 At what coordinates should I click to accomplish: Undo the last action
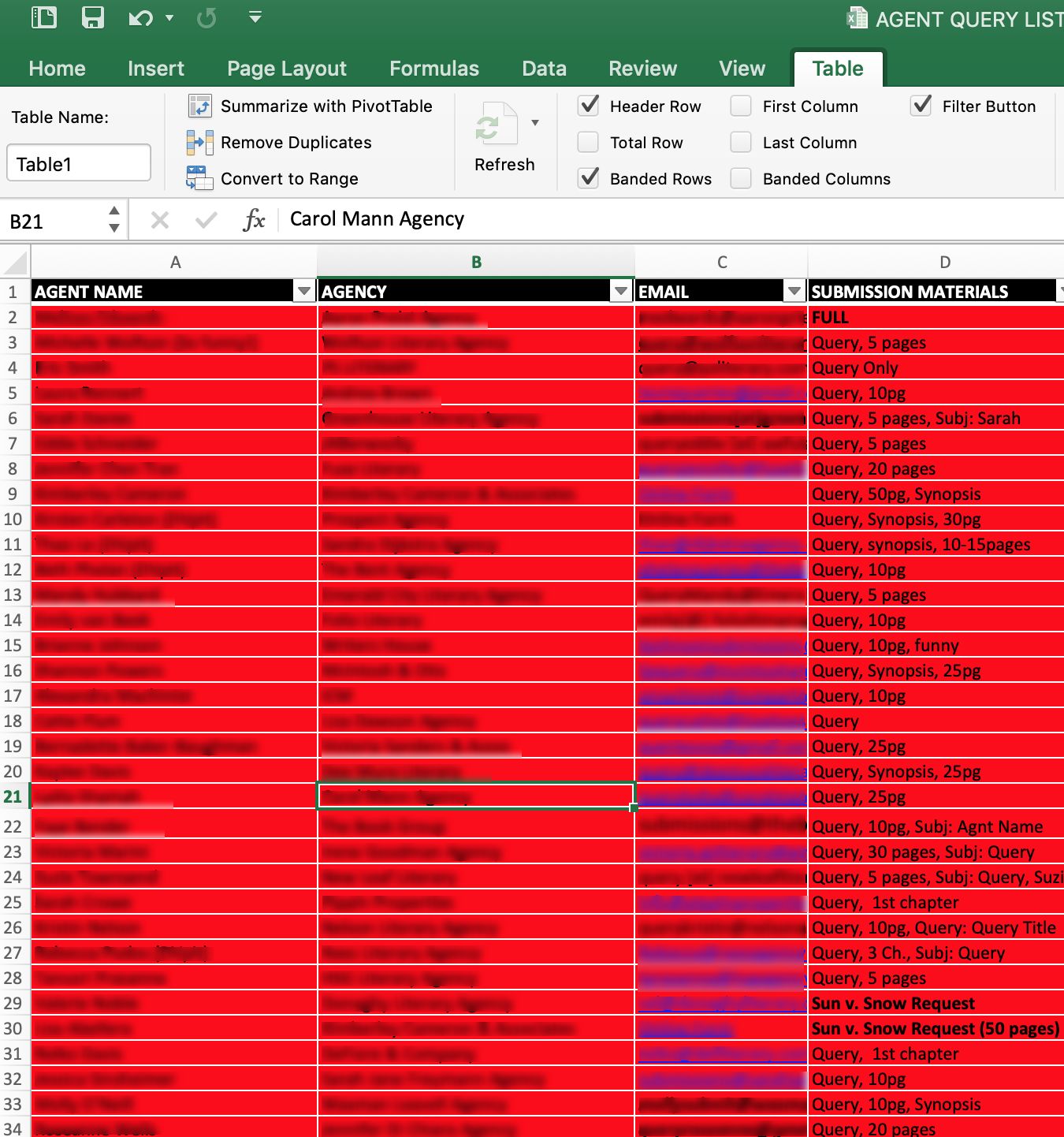(140, 17)
